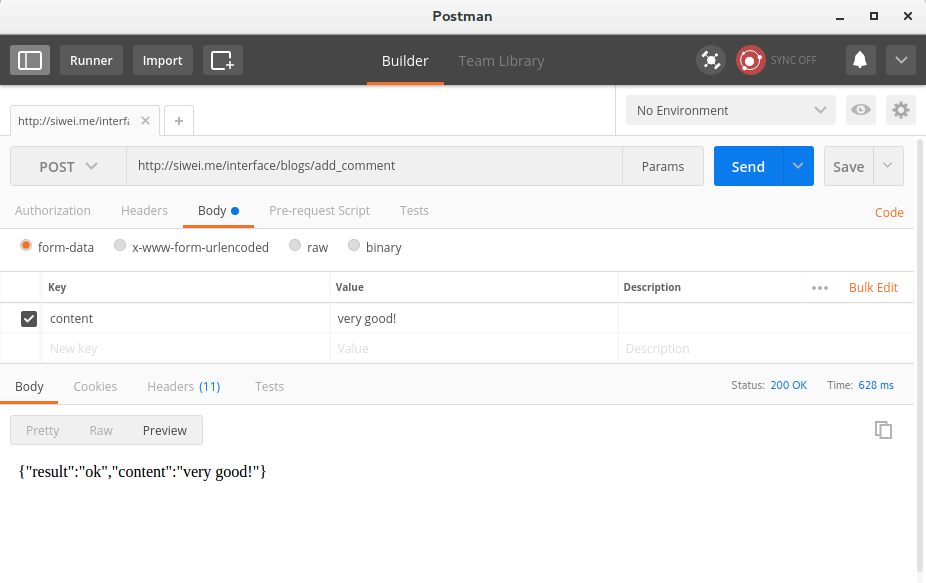926x583 pixels.
Task: Open environment quick look eye icon
Action: pyautogui.click(x=860, y=110)
